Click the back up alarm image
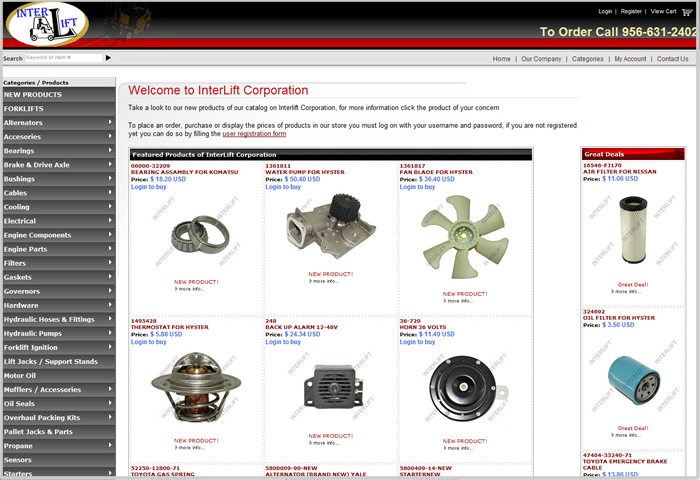Viewport: 700px width, 480px height. pyautogui.click(x=331, y=387)
